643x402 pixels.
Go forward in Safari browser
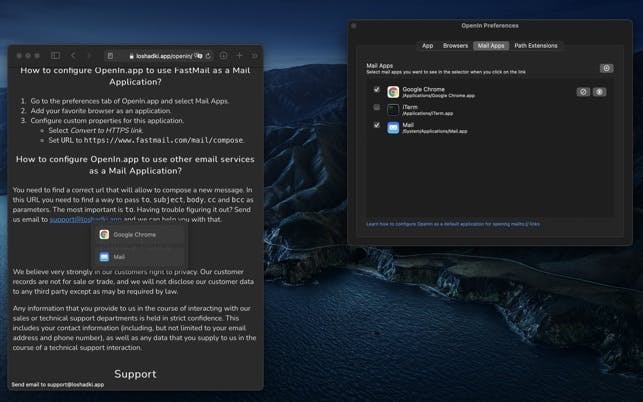89,55
